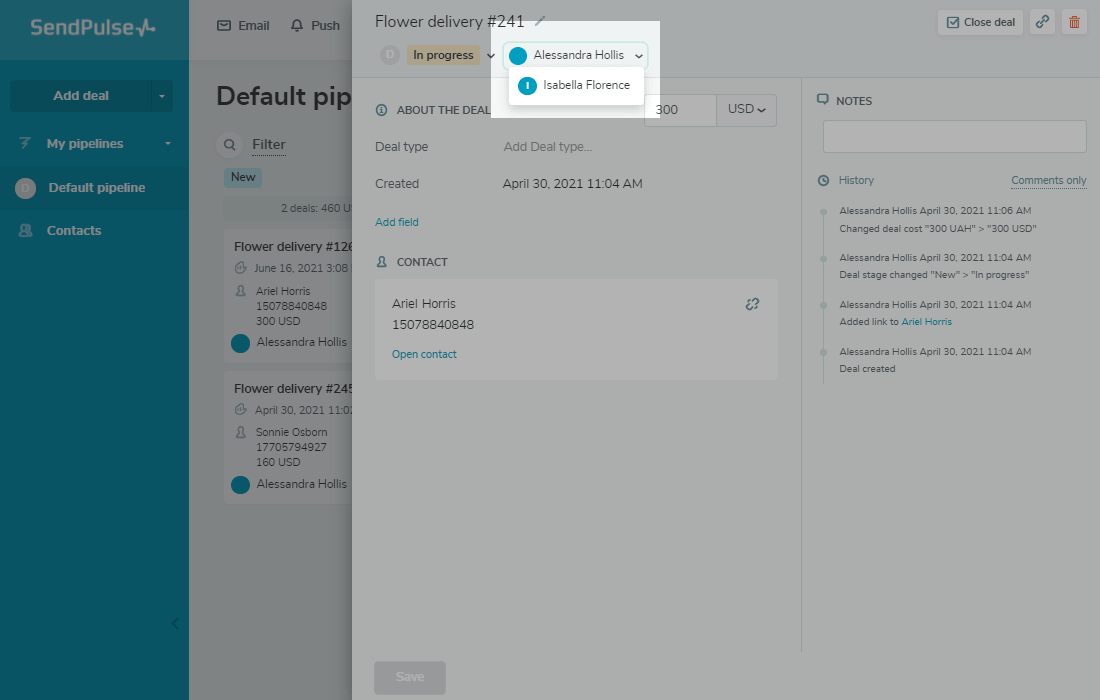This screenshot has height=700, width=1100.
Task: Click the pencil icon to rename deal
Action: point(541,21)
